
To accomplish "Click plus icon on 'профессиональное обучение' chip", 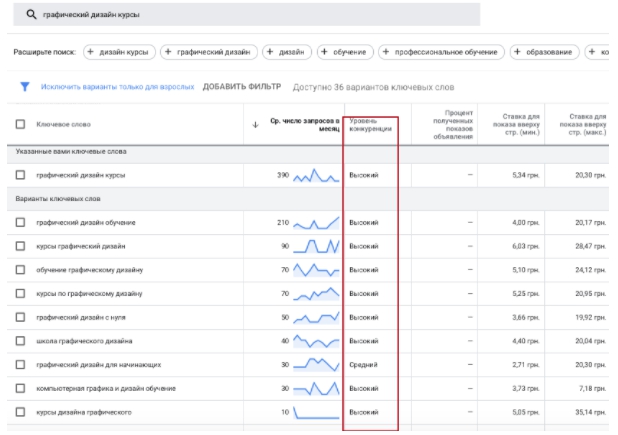I will [386, 52].
